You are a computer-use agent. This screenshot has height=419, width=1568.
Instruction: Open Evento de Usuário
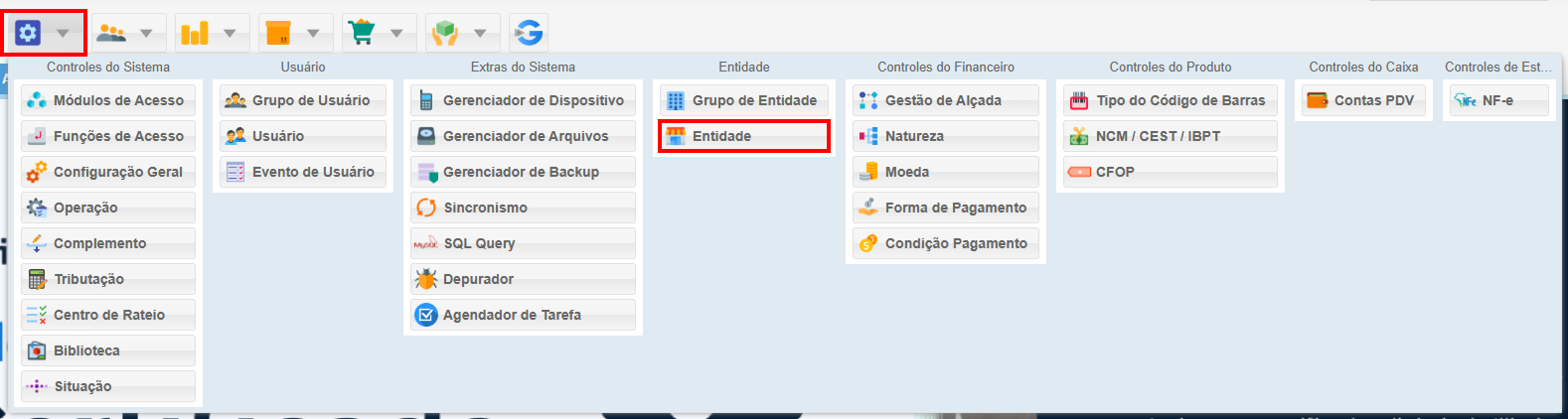(303, 172)
